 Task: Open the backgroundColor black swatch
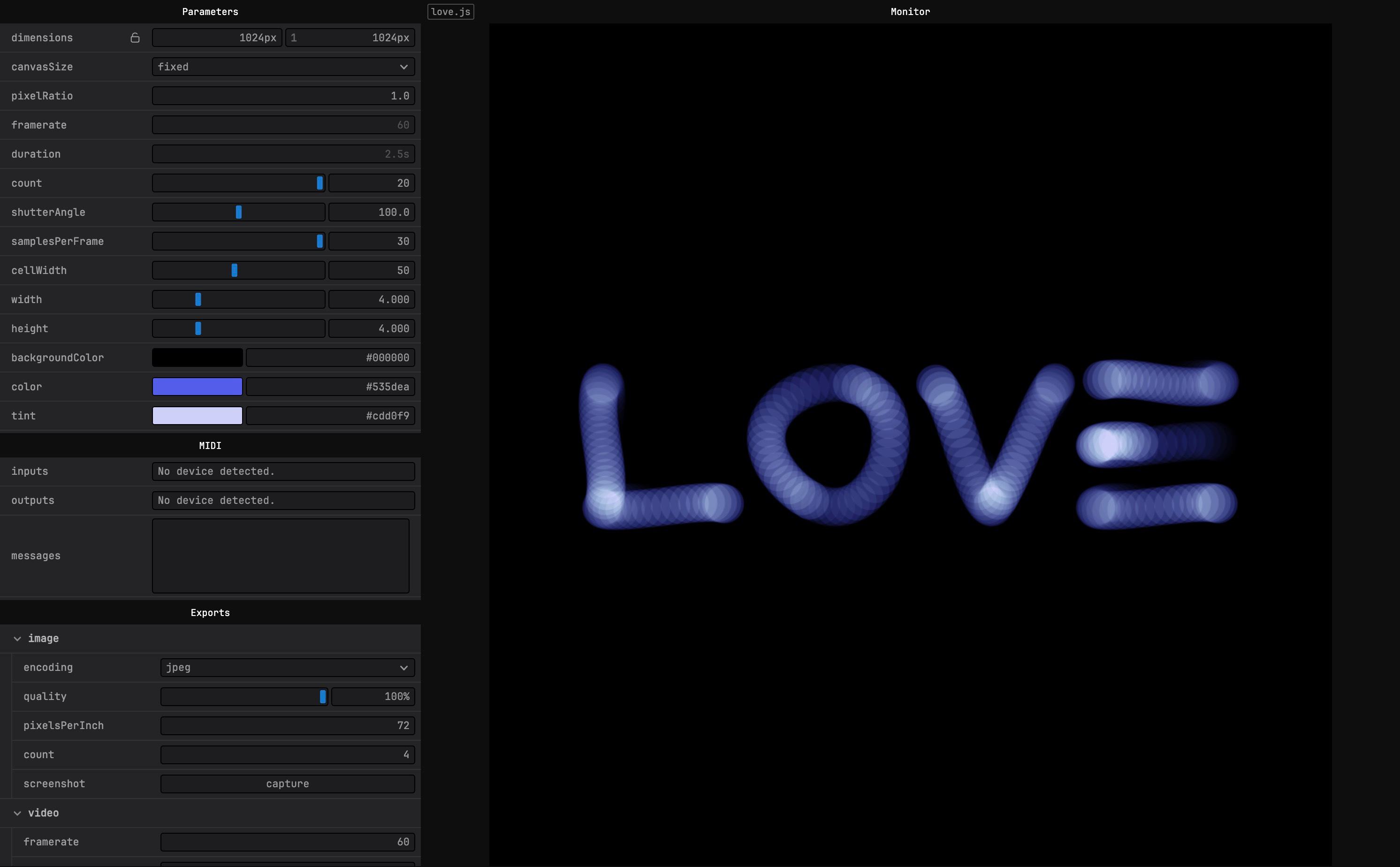tap(197, 358)
